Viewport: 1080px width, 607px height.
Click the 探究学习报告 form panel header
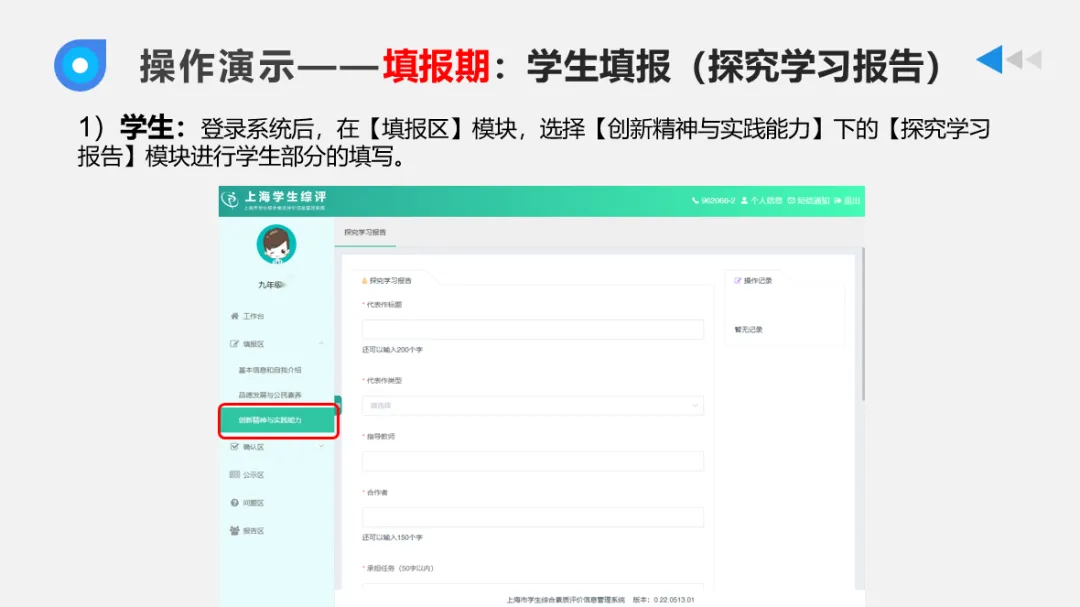pyautogui.click(x=386, y=280)
